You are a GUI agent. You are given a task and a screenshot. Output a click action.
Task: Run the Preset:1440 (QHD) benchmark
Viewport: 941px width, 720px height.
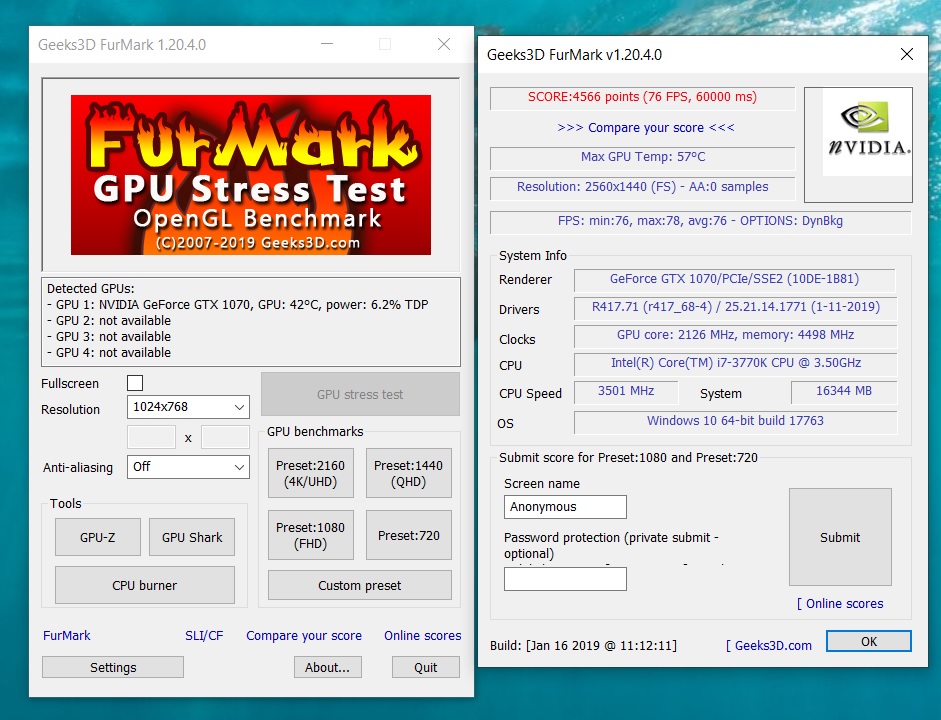(408, 473)
